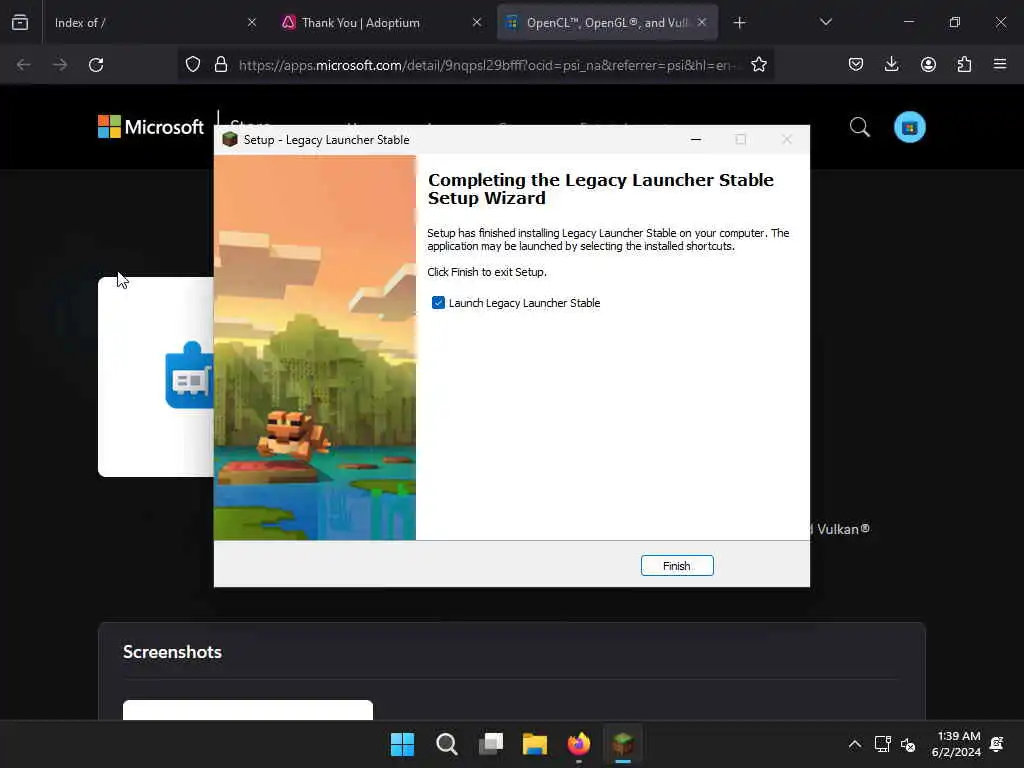Open the Windows Start menu
The width and height of the screenshot is (1024, 768).
[402, 744]
